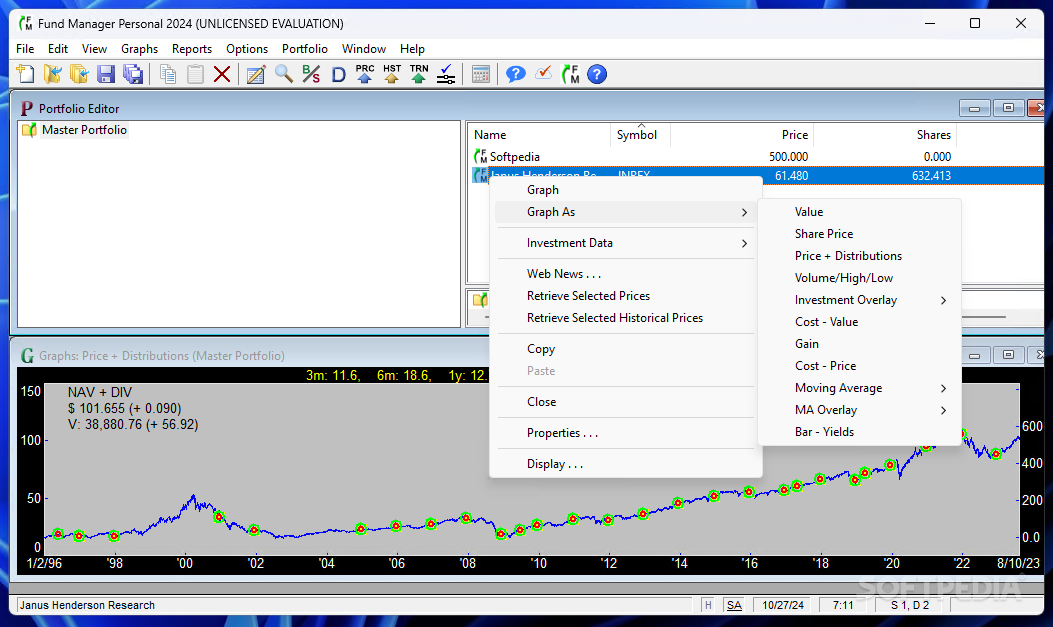
Task: Click the H indicator in status bar
Action: (x=708, y=605)
